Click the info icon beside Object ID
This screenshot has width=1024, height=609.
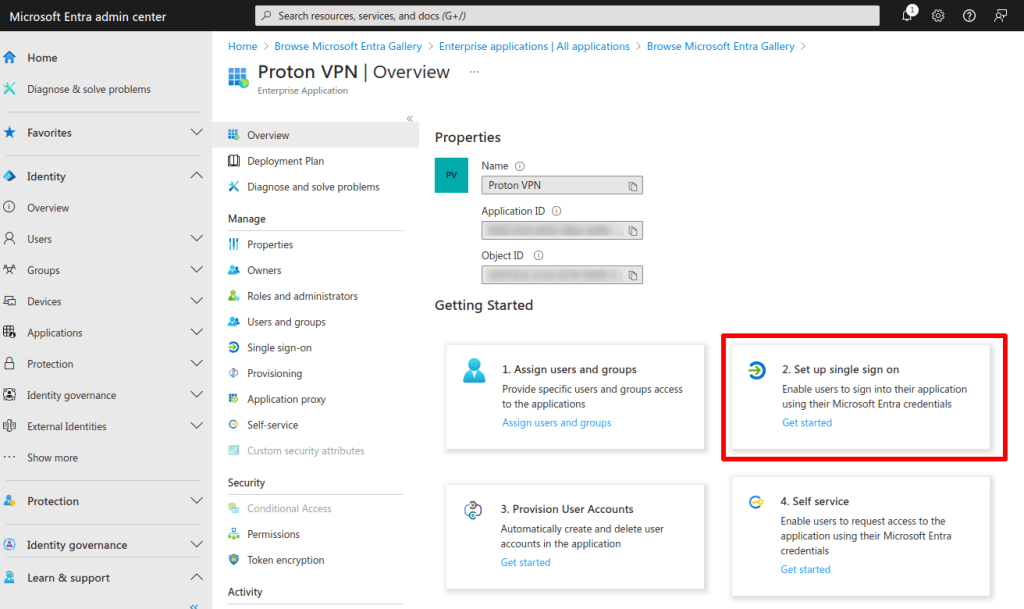click(x=538, y=255)
